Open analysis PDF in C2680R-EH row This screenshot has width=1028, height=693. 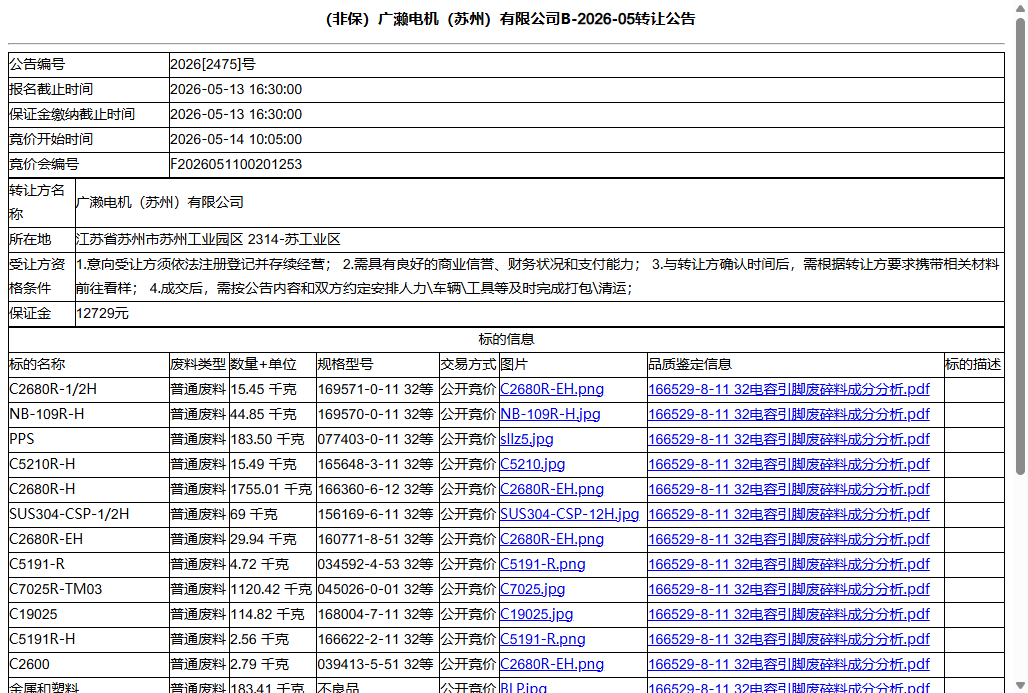click(789, 539)
